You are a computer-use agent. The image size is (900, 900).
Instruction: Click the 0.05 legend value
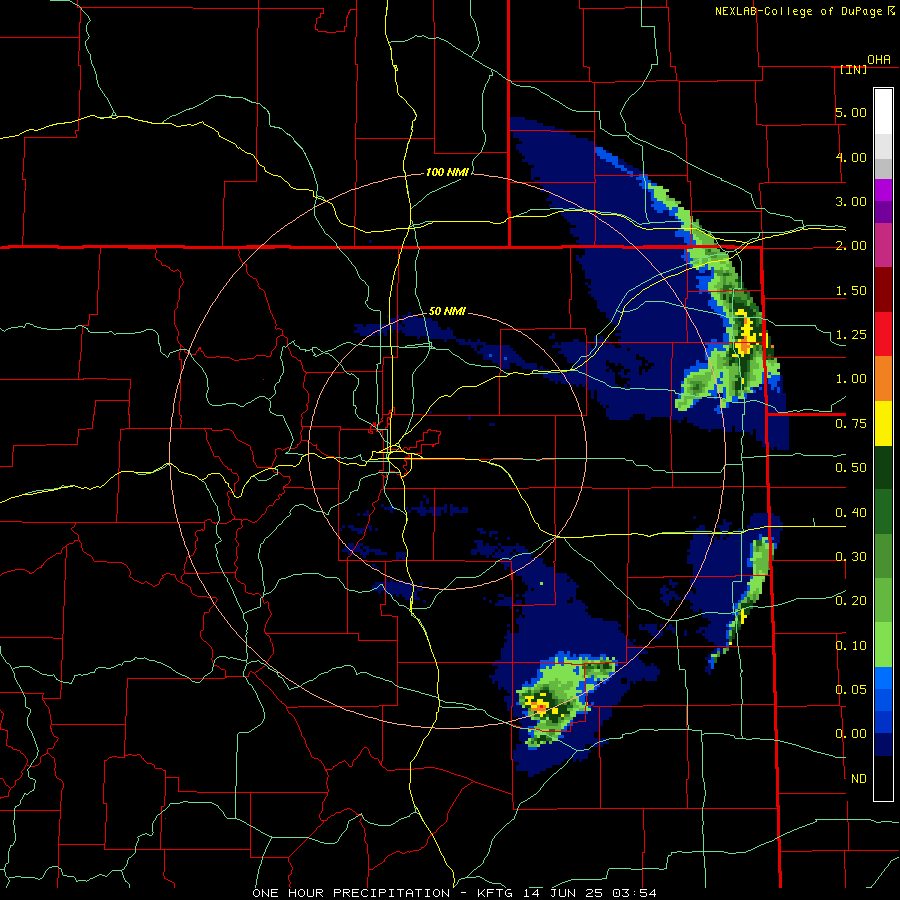[851, 689]
